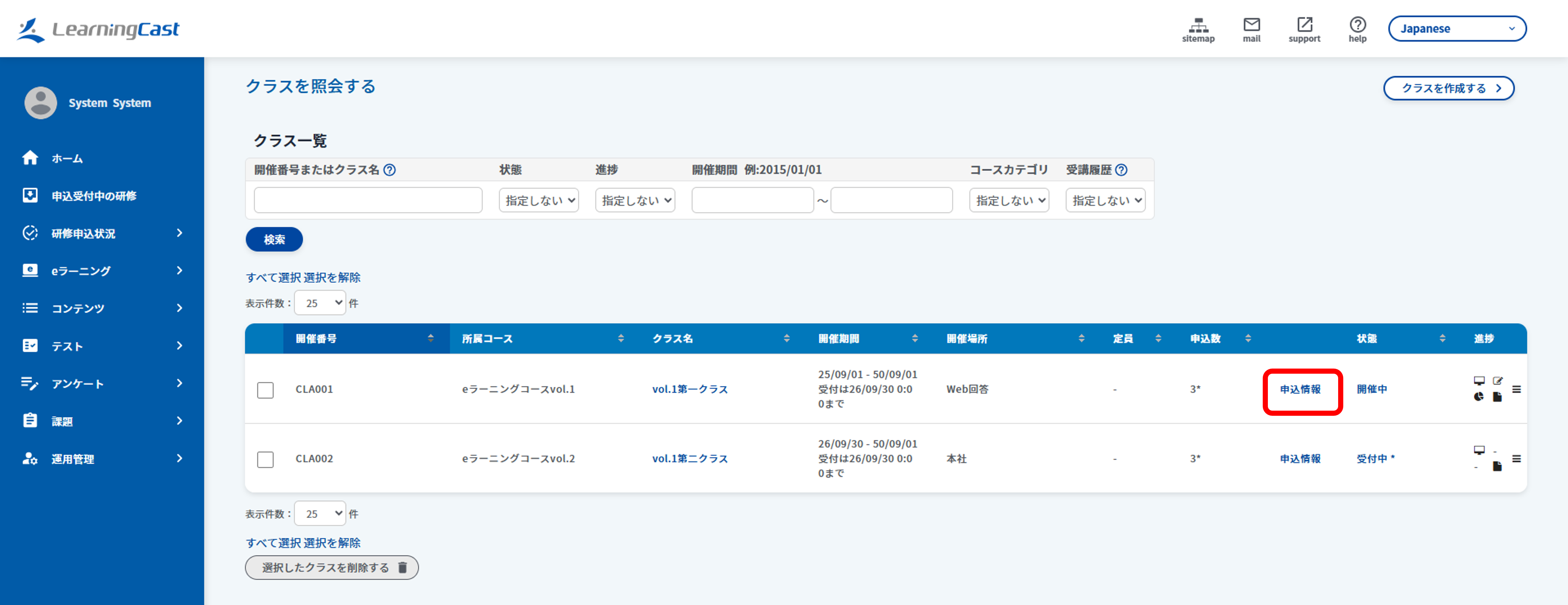The height and width of the screenshot is (605, 1568).
Task: Click the edit pencil icon for CLA001
Action: point(1497,381)
